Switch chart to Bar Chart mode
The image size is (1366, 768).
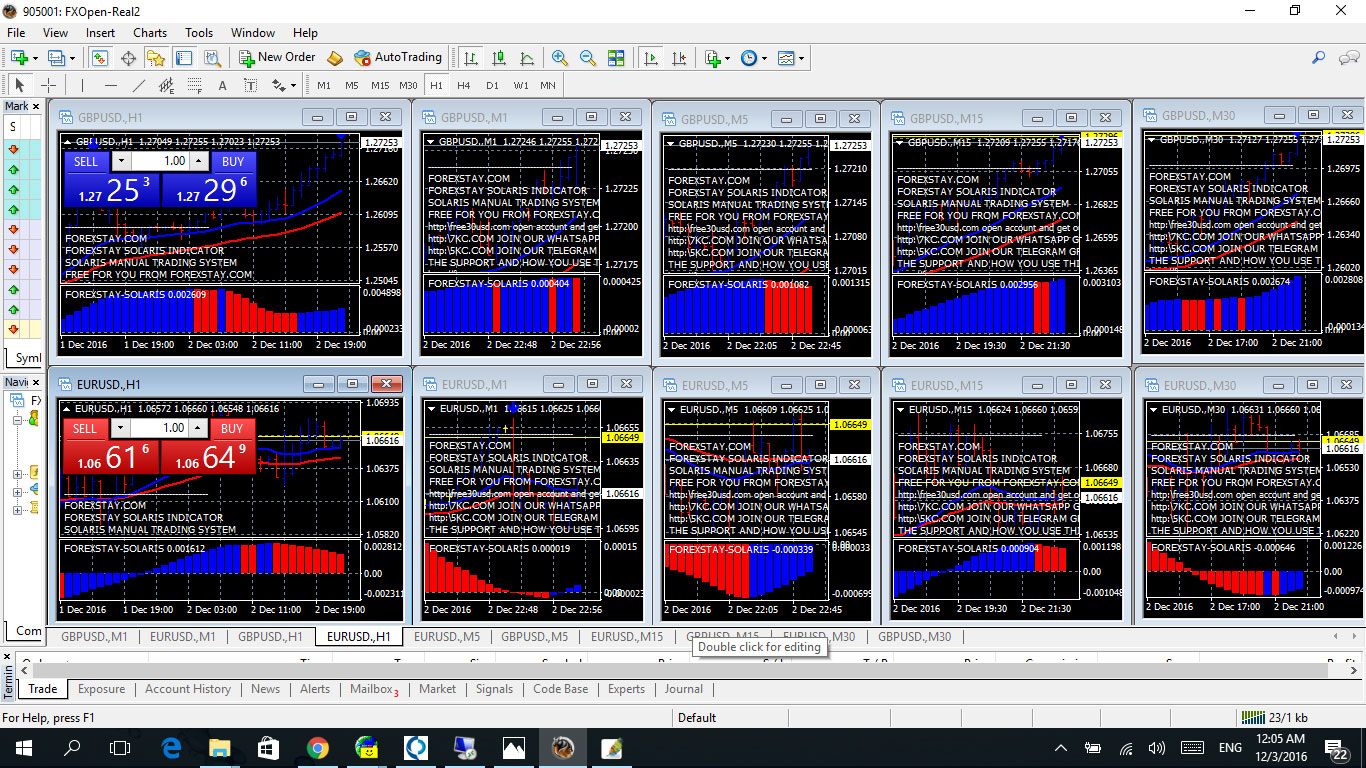471,58
